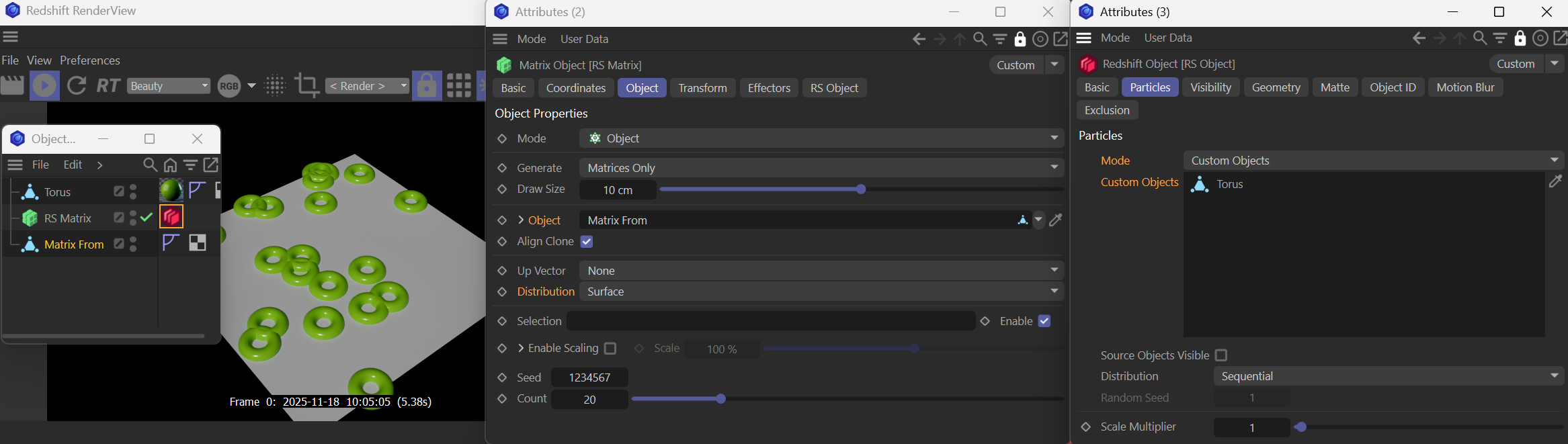
Task: Switch to the Effectors tab
Action: pos(769,88)
